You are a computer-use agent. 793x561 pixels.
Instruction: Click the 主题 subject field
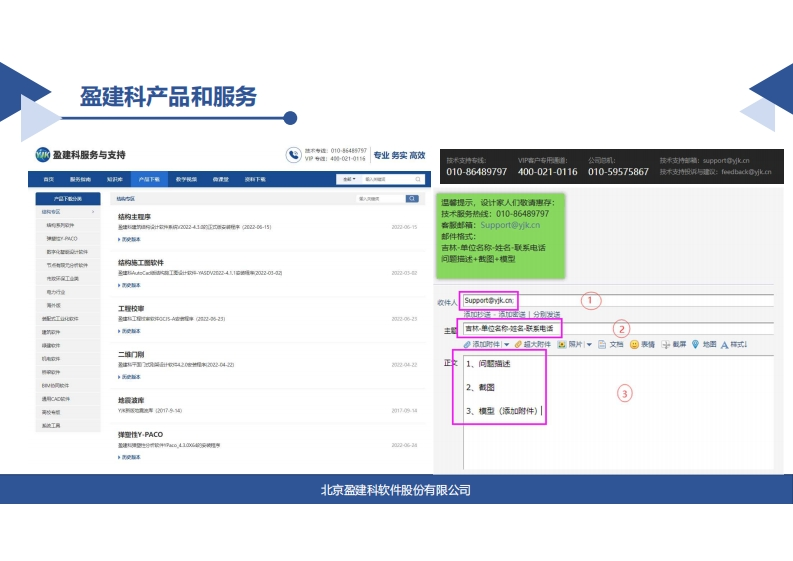(618, 329)
